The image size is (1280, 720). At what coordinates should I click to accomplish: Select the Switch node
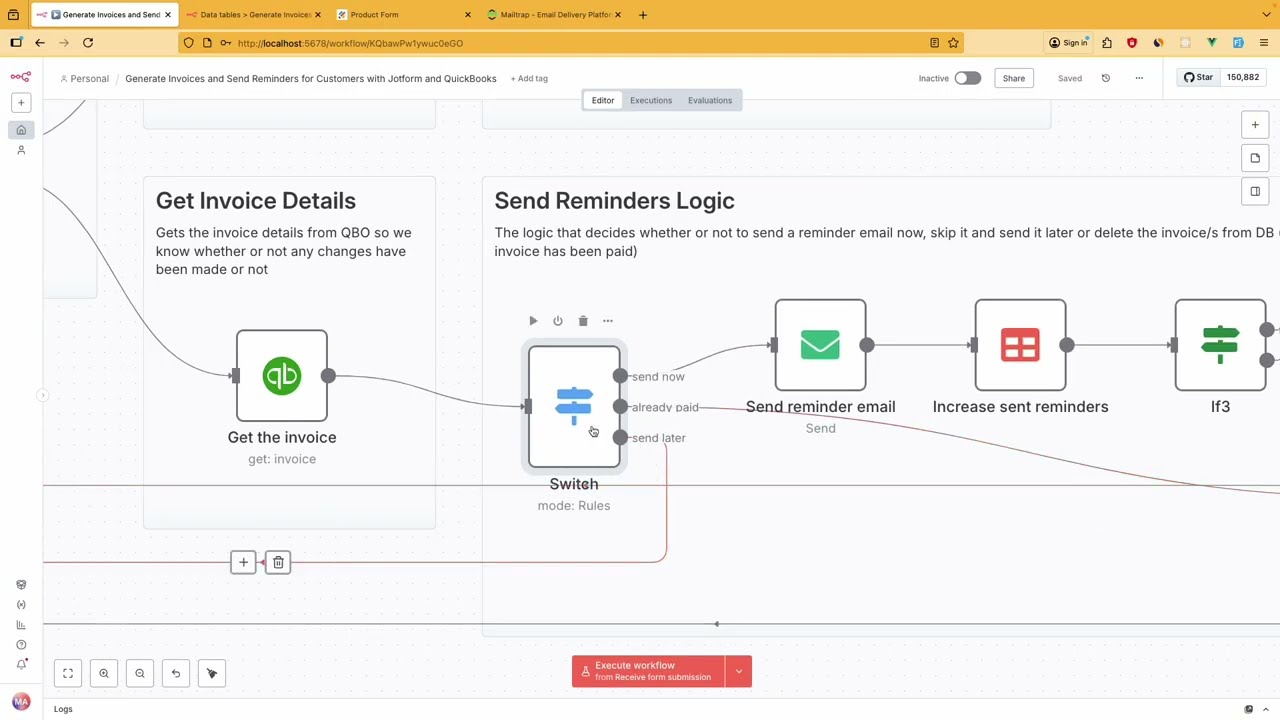click(574, 407)
